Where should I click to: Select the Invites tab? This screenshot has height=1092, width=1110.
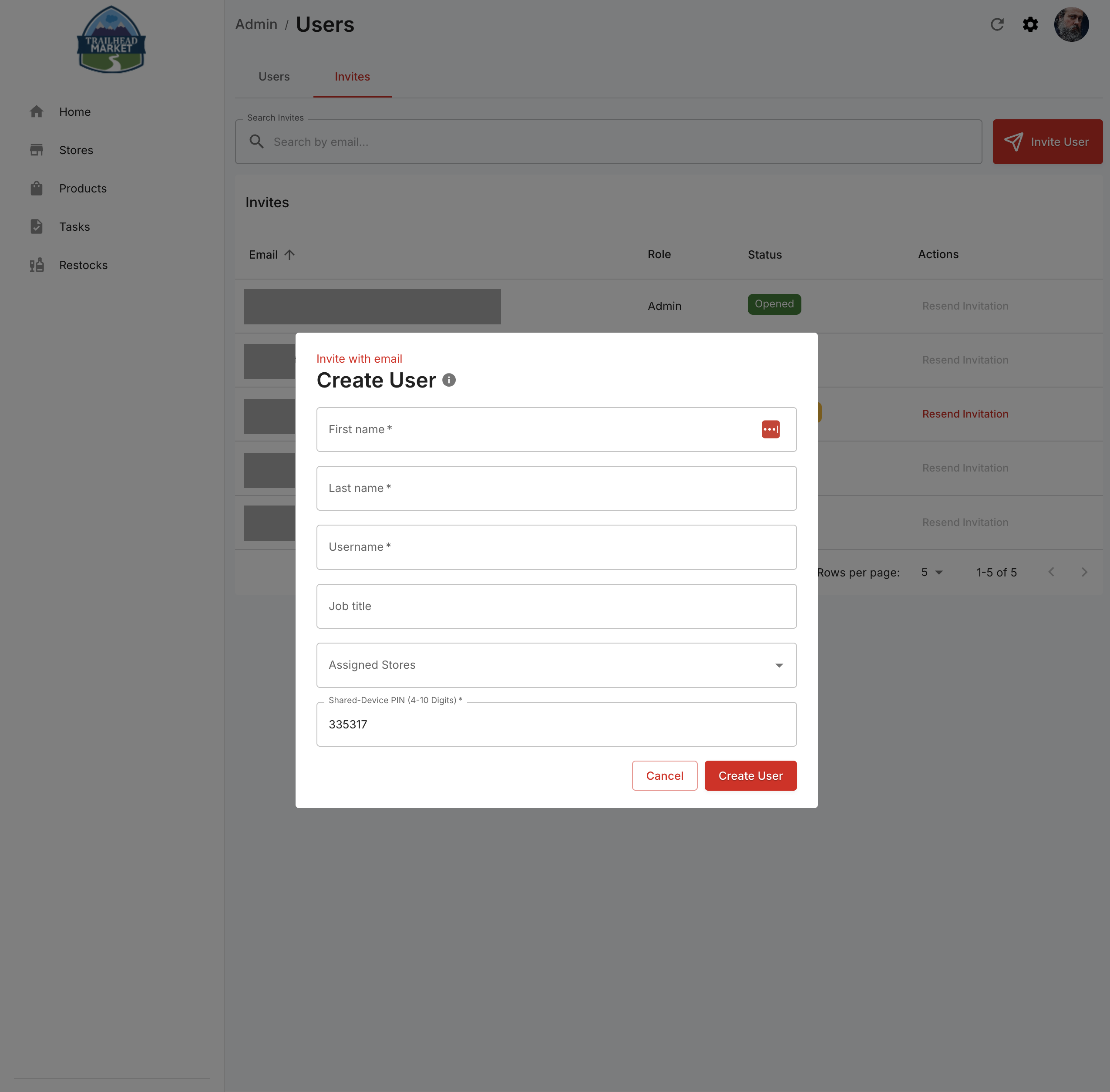[x=352, y=77]
